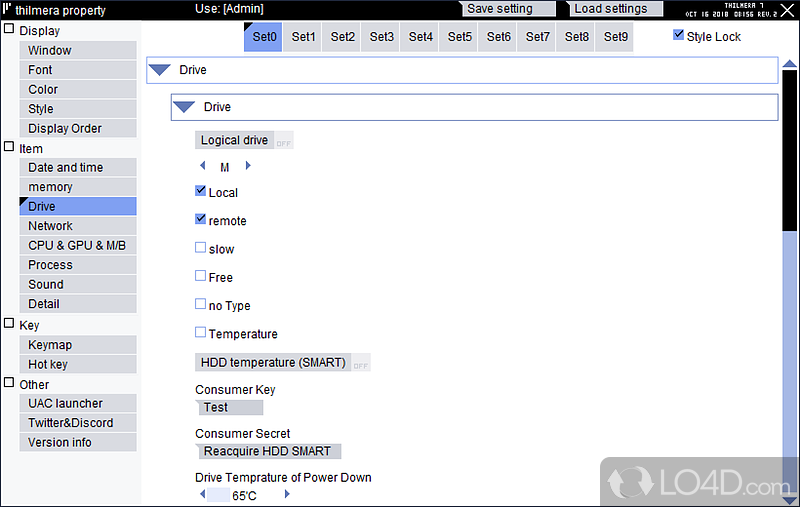Click the Reacquire HDD SMART button
This screenshot has height=507, width=800.
pos(268,451)
